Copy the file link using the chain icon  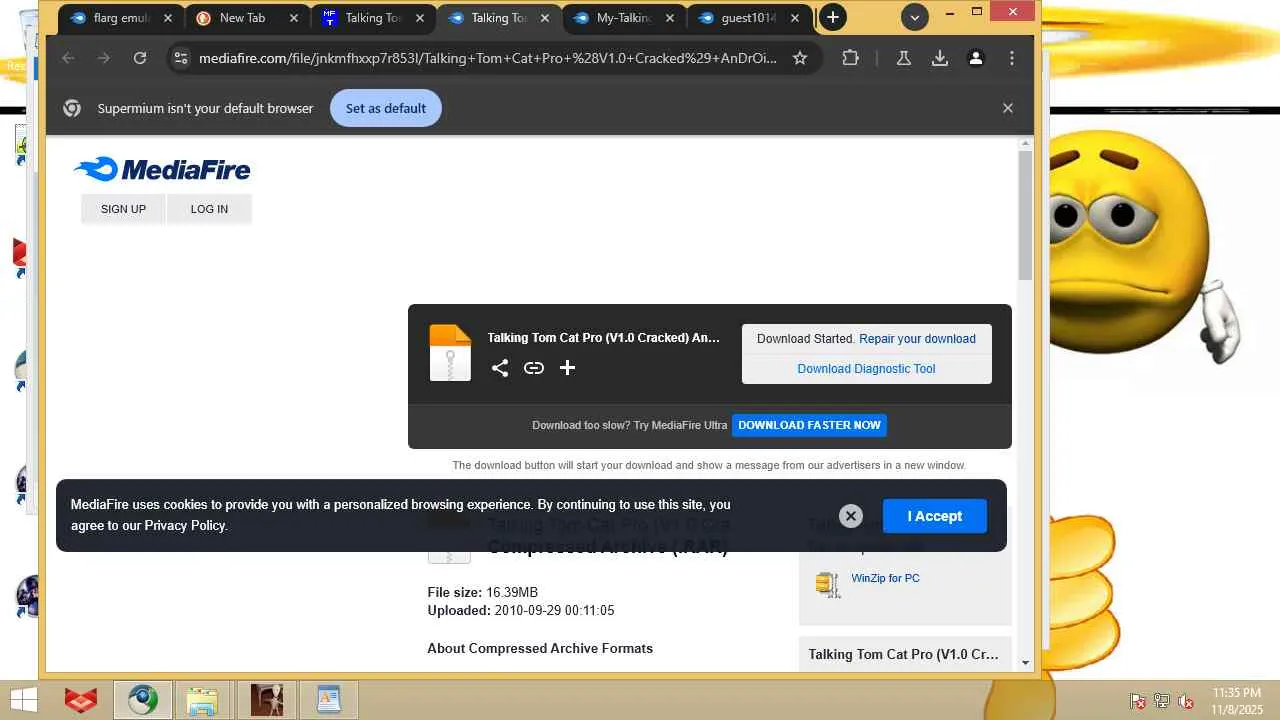click(534, 368)
